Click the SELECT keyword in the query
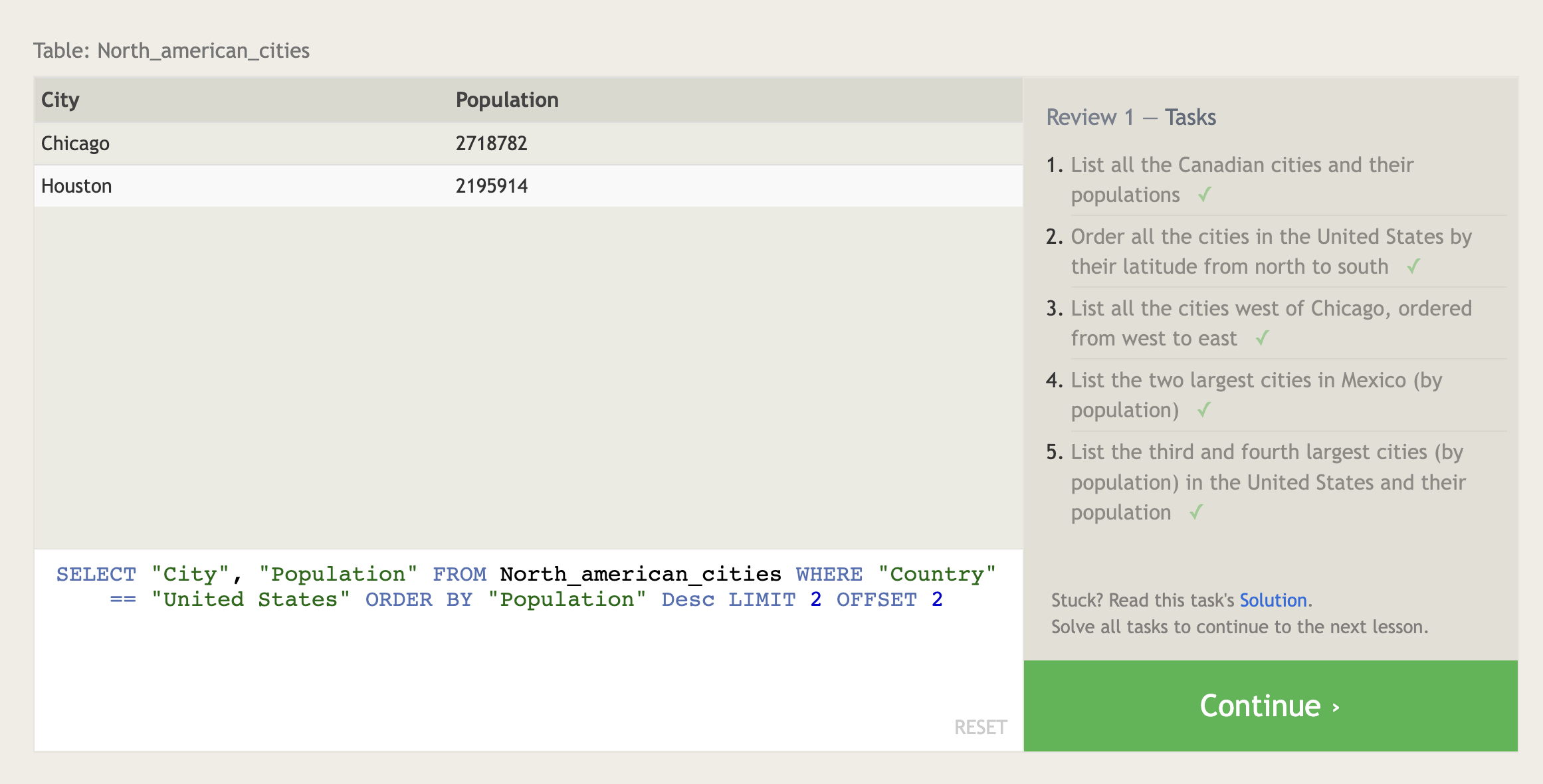 [x=96, y=574]
